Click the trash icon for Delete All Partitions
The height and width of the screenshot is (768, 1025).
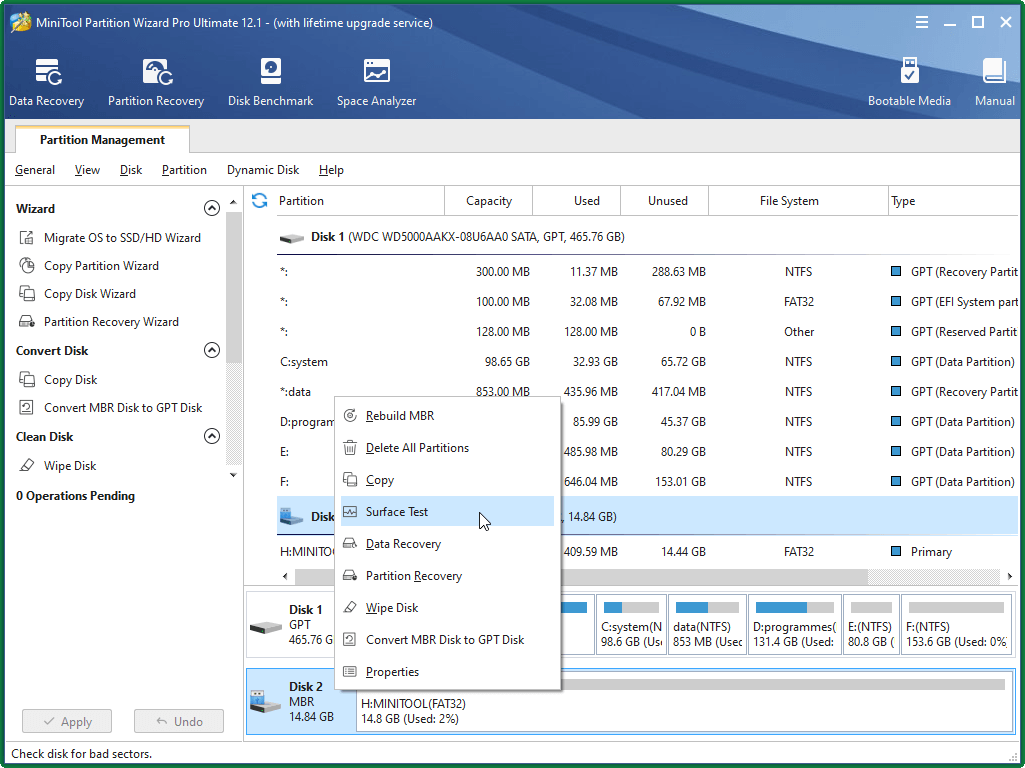[350, 448]
